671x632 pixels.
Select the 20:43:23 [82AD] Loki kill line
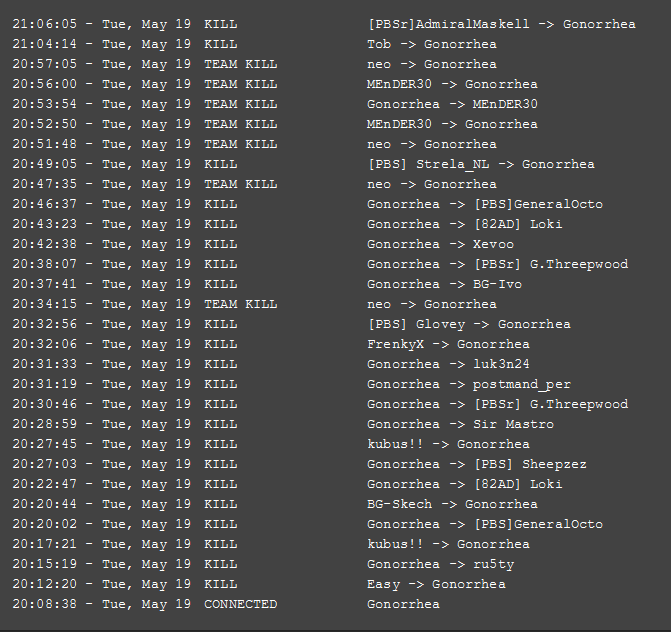tap(464, 224)
